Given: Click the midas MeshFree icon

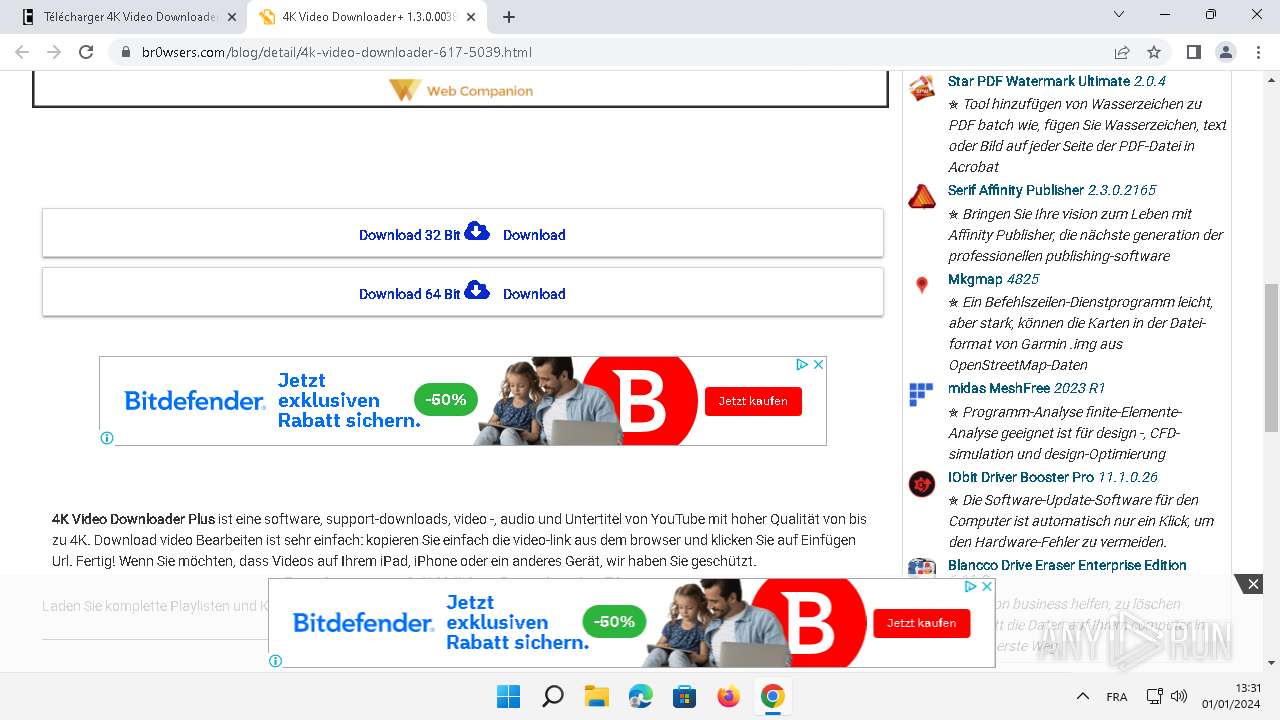Looking at the screenshot, I should (x=921, y=395).
